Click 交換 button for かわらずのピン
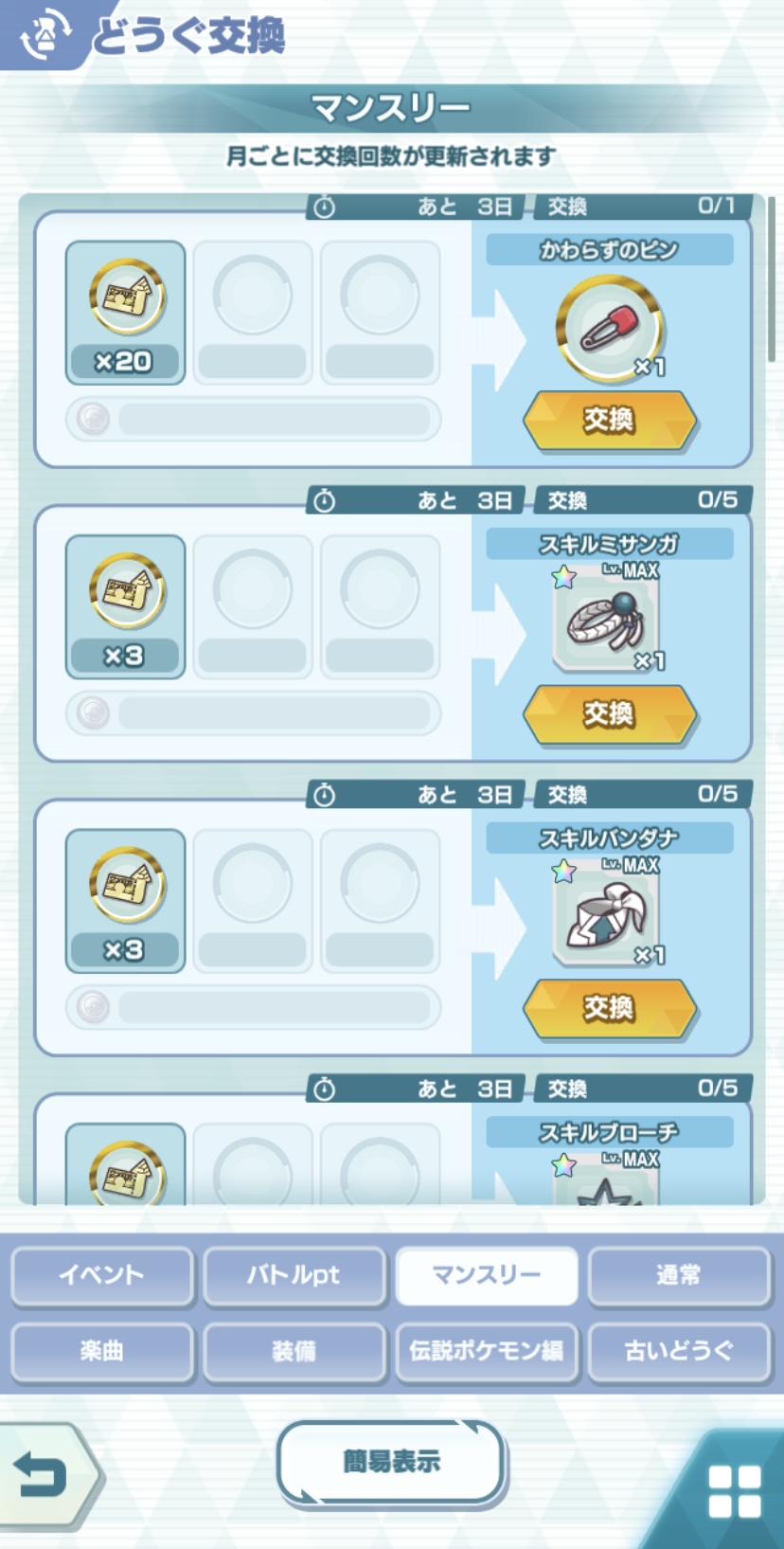The height and width of the screenshot is (1549, 784). tap(610, 420)
